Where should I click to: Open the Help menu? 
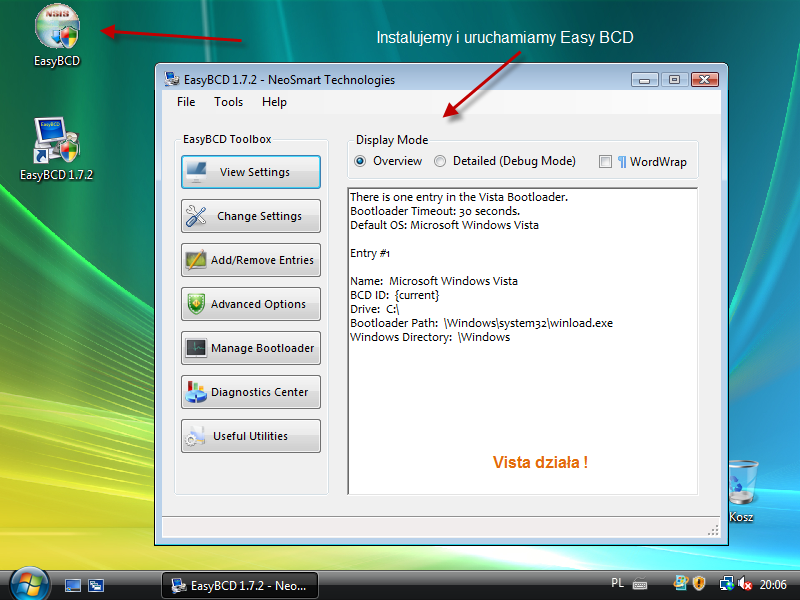(274, 102)
